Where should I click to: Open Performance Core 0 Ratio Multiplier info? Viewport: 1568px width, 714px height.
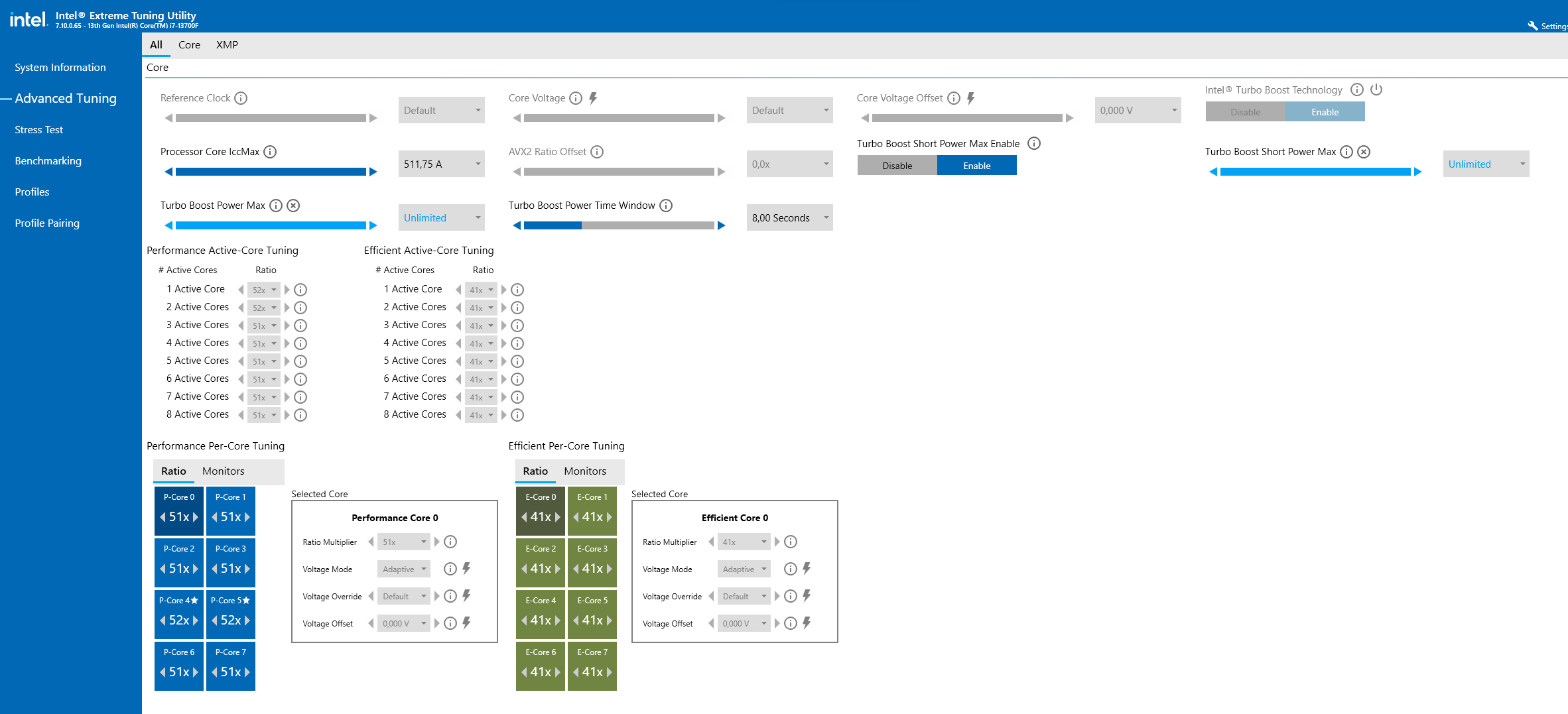[x=450, y=542]
